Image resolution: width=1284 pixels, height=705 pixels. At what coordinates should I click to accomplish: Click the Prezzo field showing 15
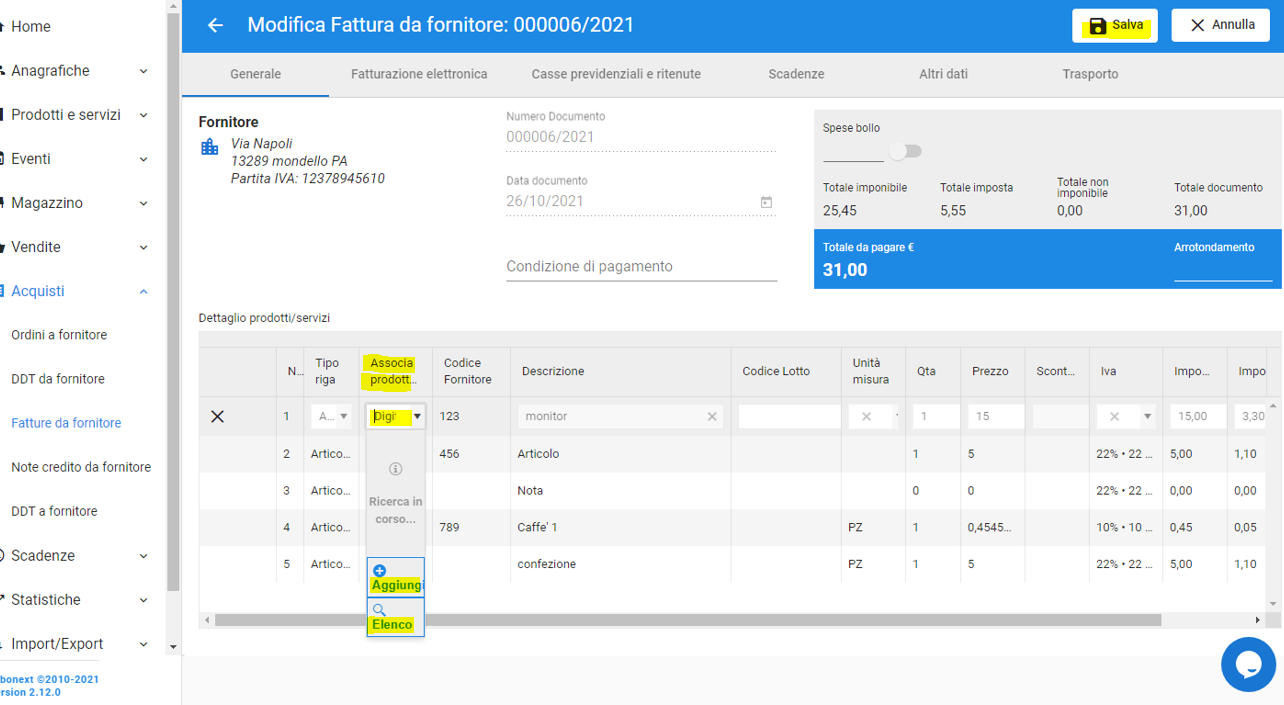click(995, 416)
